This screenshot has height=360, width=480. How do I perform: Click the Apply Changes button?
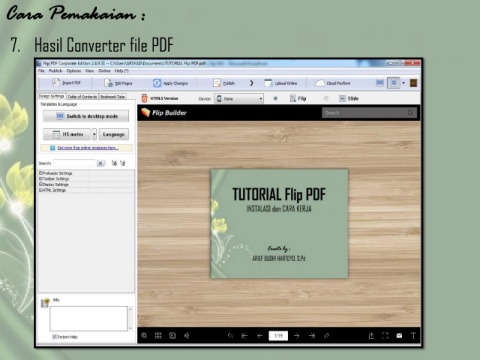click(170, 83)
